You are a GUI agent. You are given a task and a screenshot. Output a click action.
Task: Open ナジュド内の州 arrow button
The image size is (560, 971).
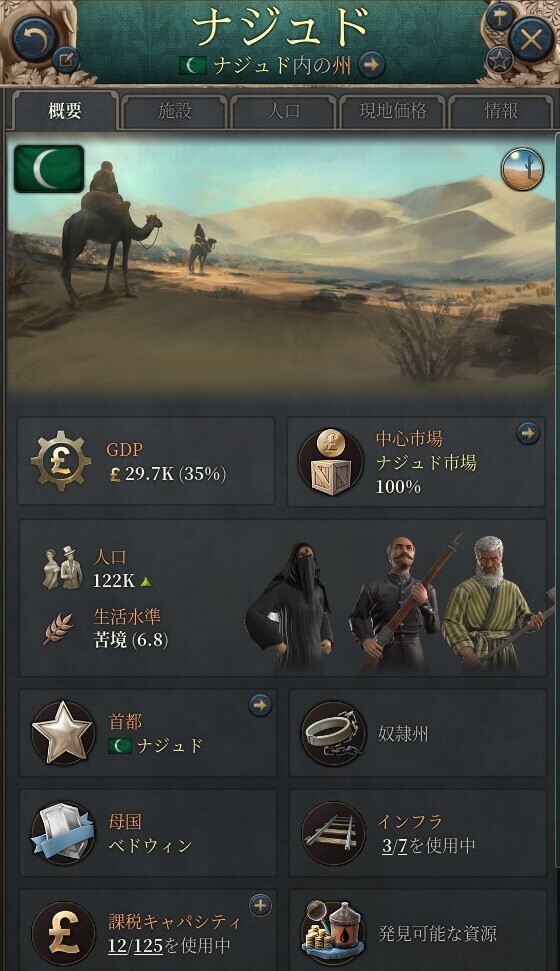[371, 64]
